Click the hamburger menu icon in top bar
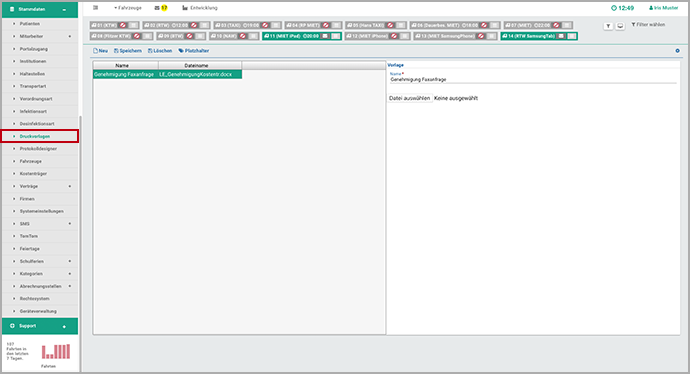690x374 pixels. click(95, 8)
